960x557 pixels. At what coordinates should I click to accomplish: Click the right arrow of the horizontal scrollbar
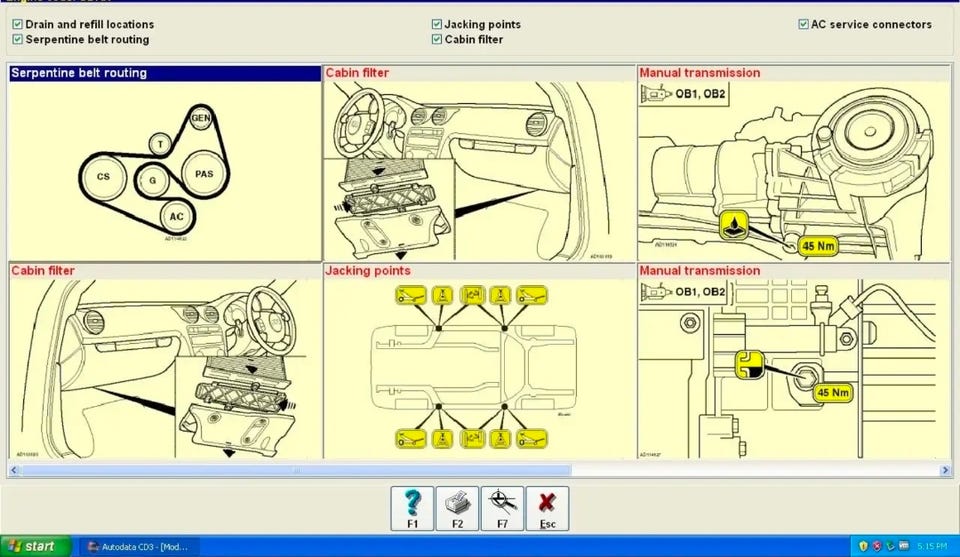pyautogui.click(x=945, y=470)
